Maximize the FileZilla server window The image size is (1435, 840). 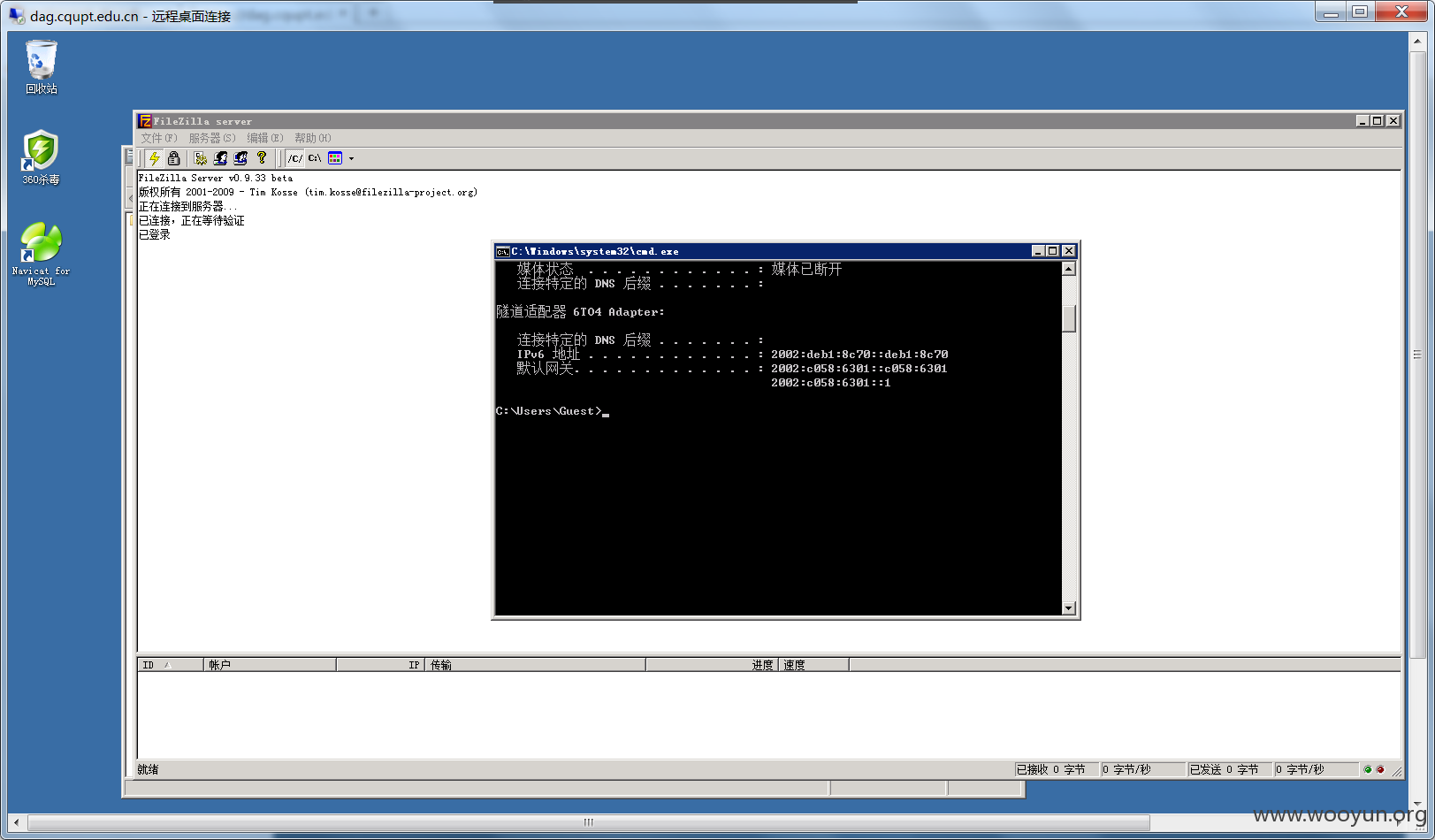(1378, 121)
